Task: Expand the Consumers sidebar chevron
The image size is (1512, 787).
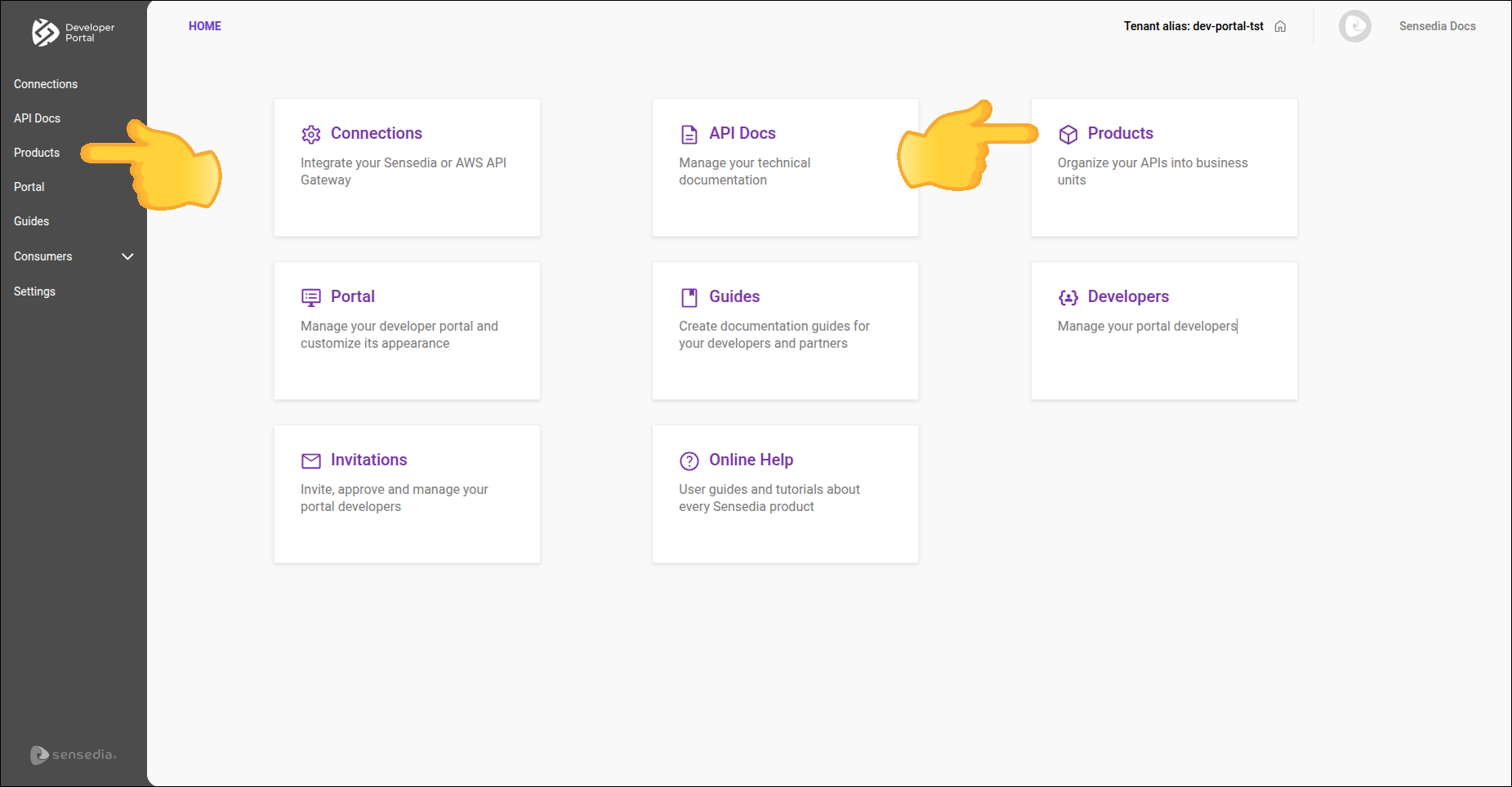Action: [127, 256]
